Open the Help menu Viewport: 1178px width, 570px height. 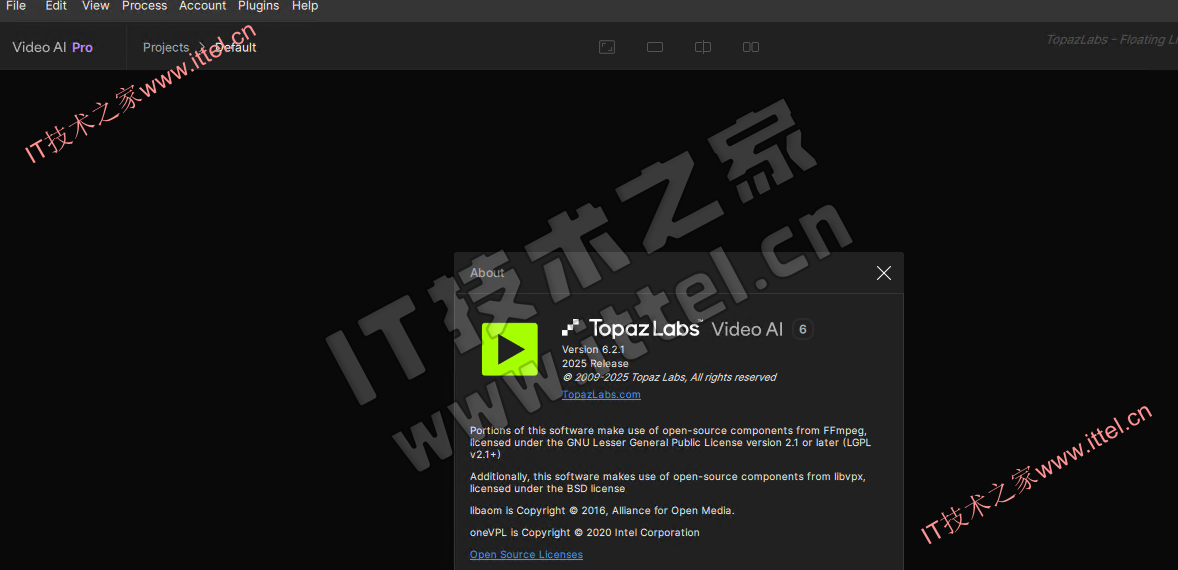[305, 6]
